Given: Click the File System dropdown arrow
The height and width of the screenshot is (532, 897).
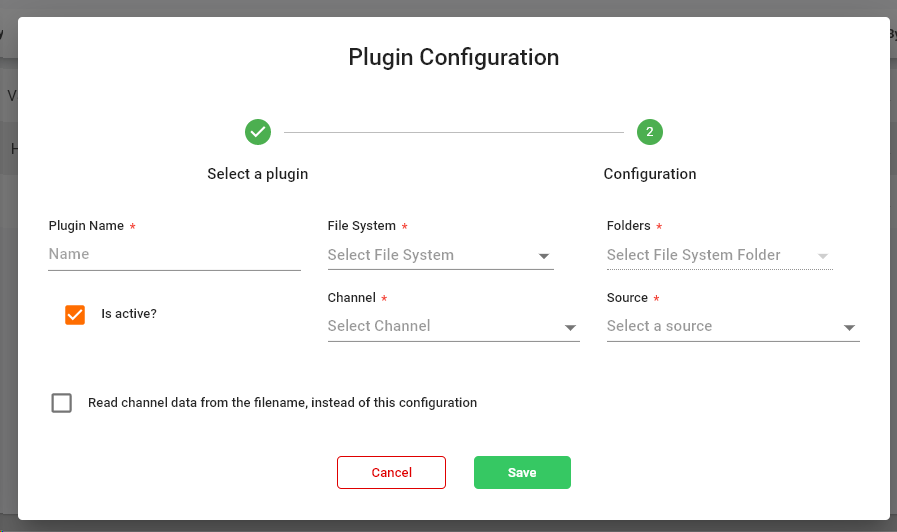Looking at the screenshot, I should (x=544, y=256).
